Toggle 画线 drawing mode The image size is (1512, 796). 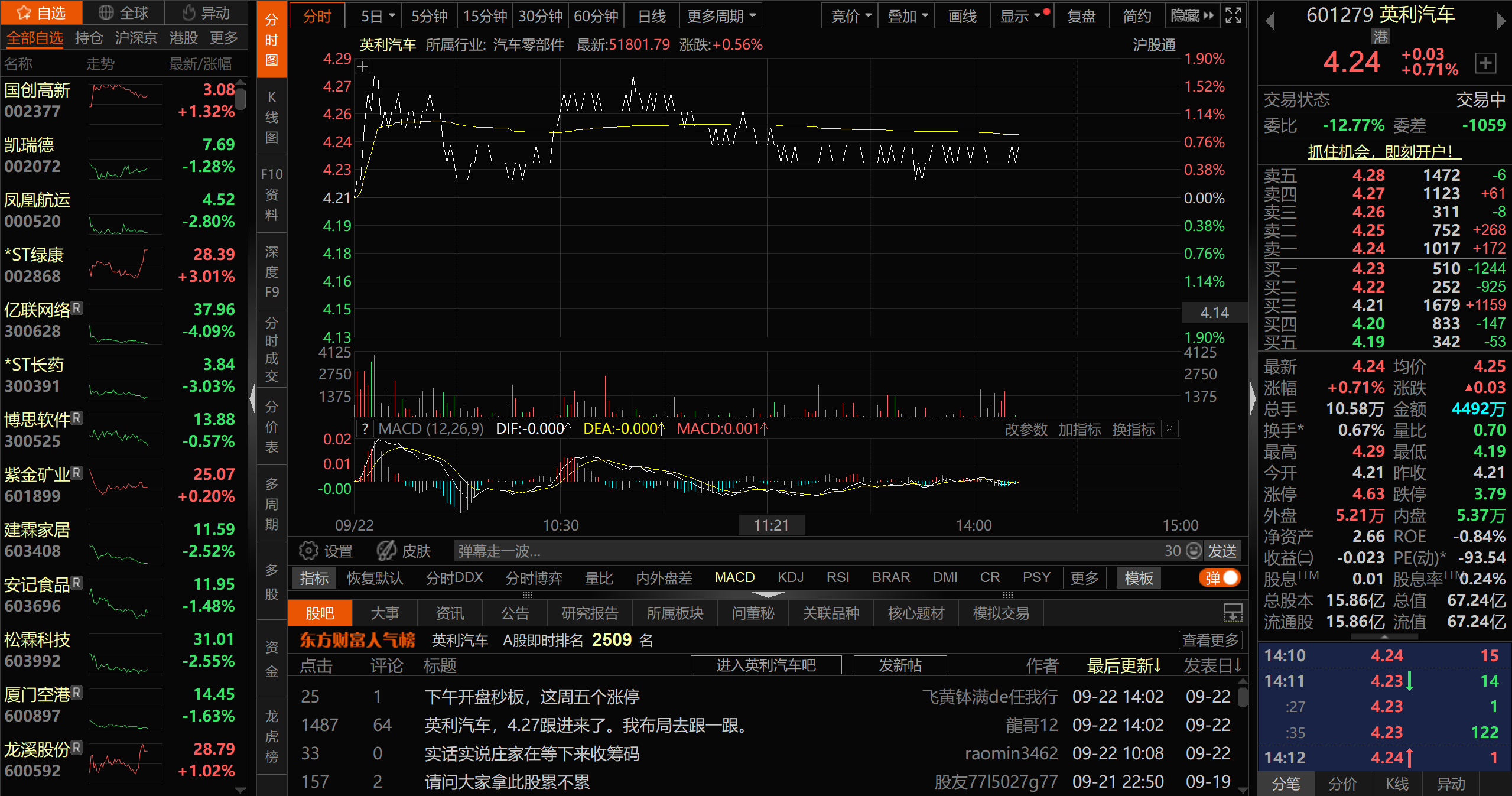(x=962, y=16)
